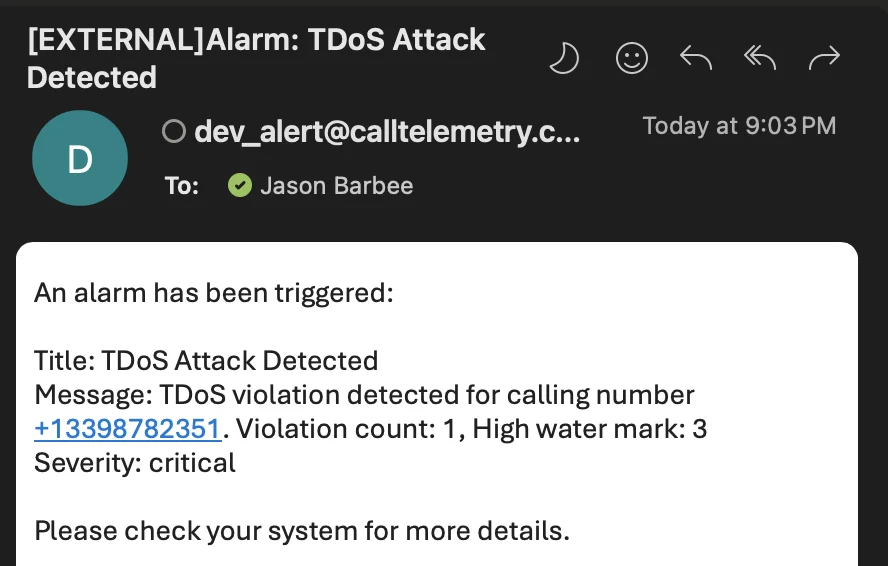Forward this alarm email
The height and width of the screenshot is (566, 888).
pyautogui.click(x=824, y=59)
